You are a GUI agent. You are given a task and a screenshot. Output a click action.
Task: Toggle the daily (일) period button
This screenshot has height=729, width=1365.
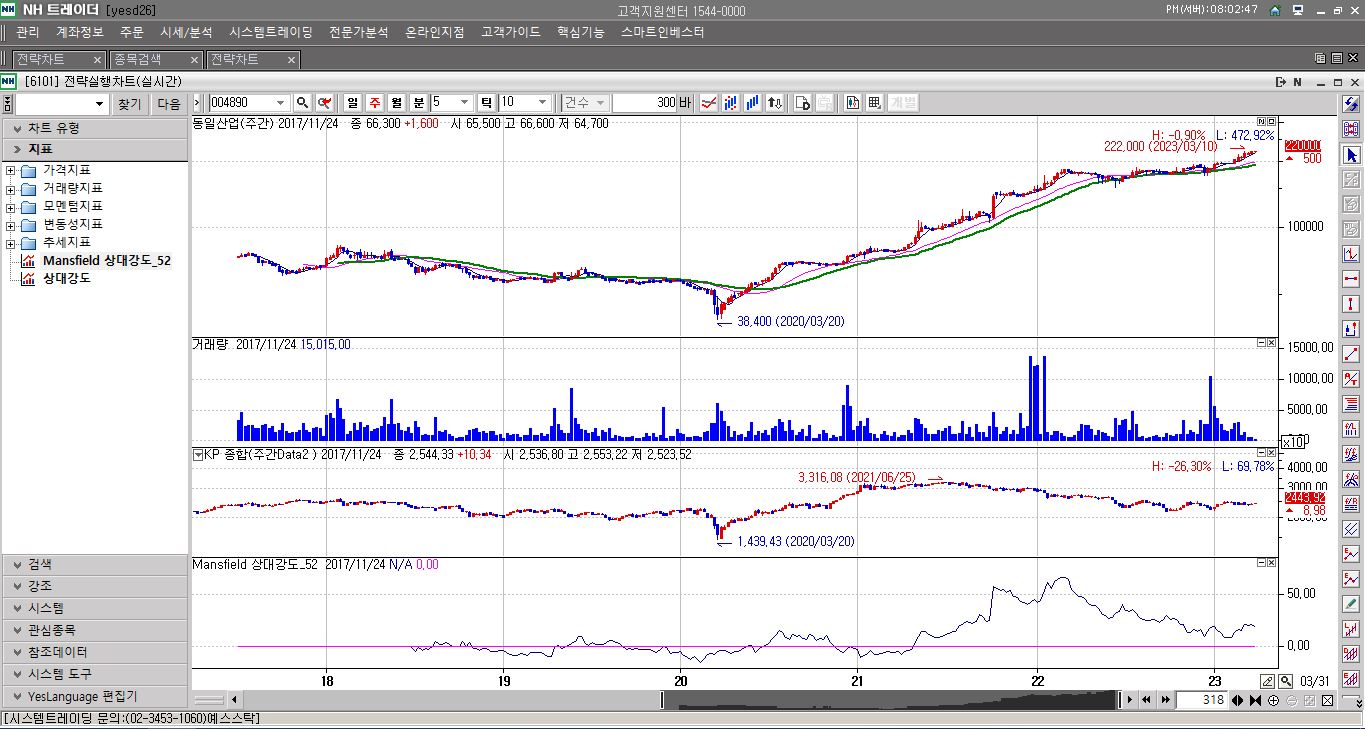click(x=353, y=103)
